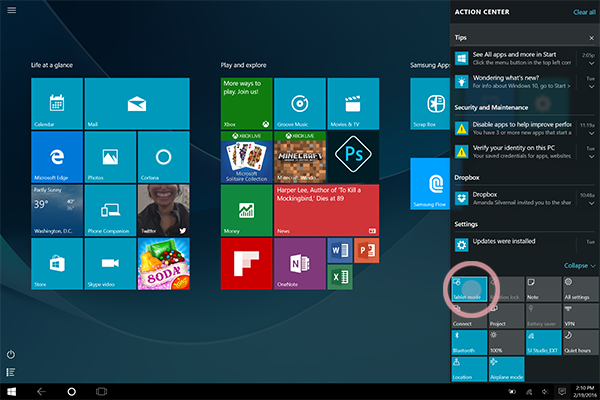The height and width of the screenshot is (400, 600).
Task: Open Samsung Flow tile
Action: pos(430,184)
